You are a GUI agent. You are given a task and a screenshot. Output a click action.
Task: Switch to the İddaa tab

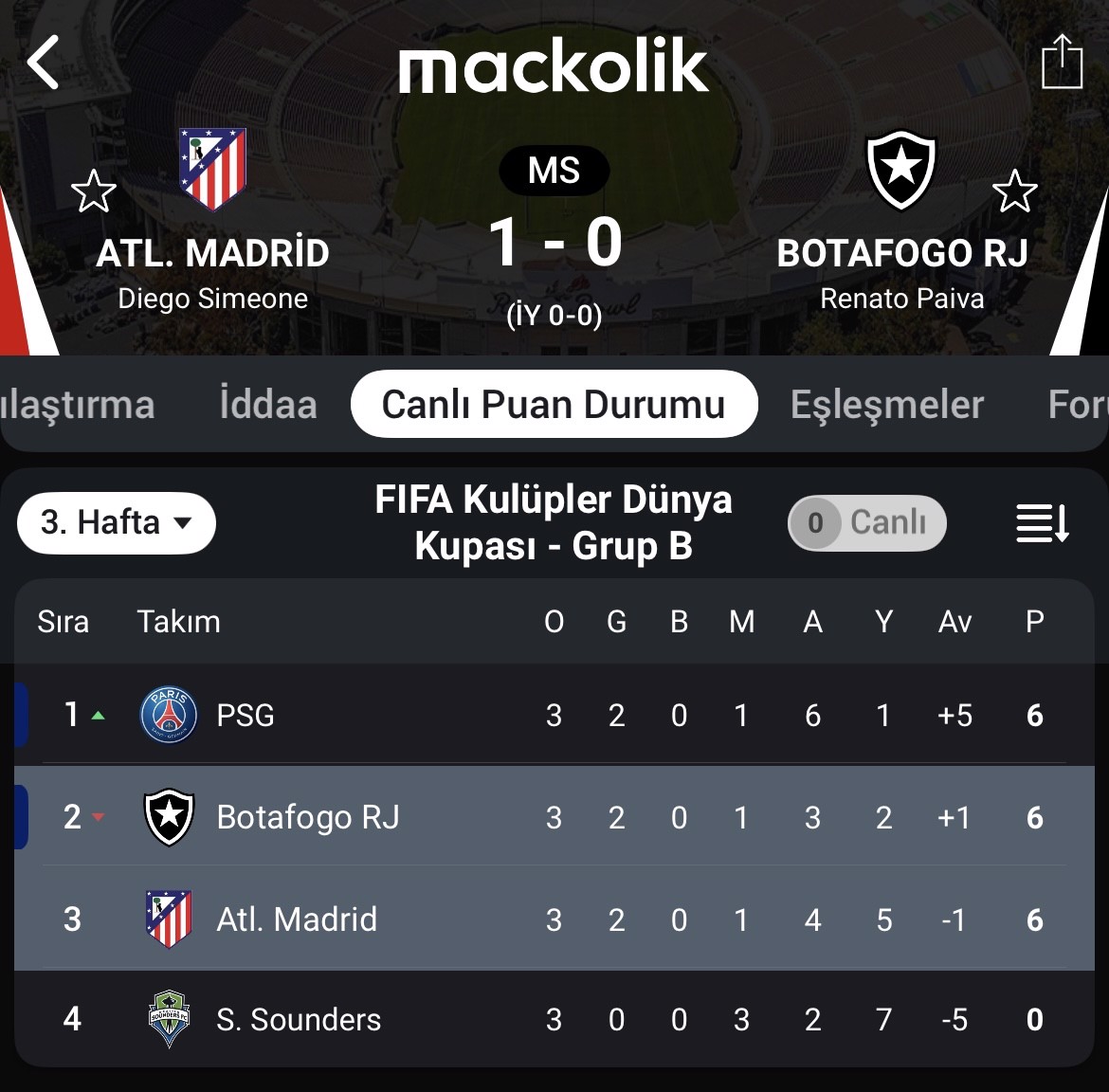[x=268, y=405]
